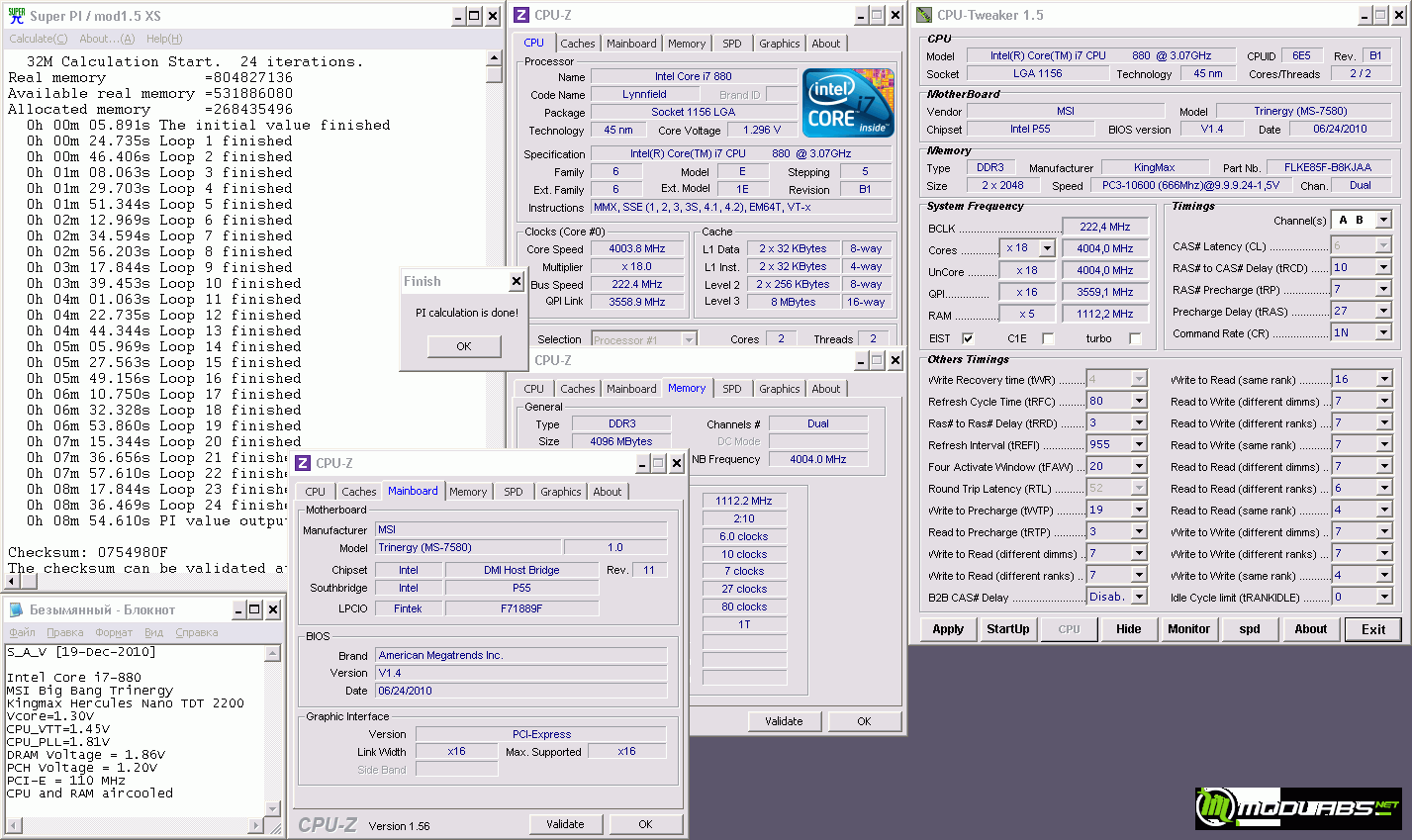Click the About button in CPU-Tweaker
The image size is (1412, 840).
(1311, 629)
